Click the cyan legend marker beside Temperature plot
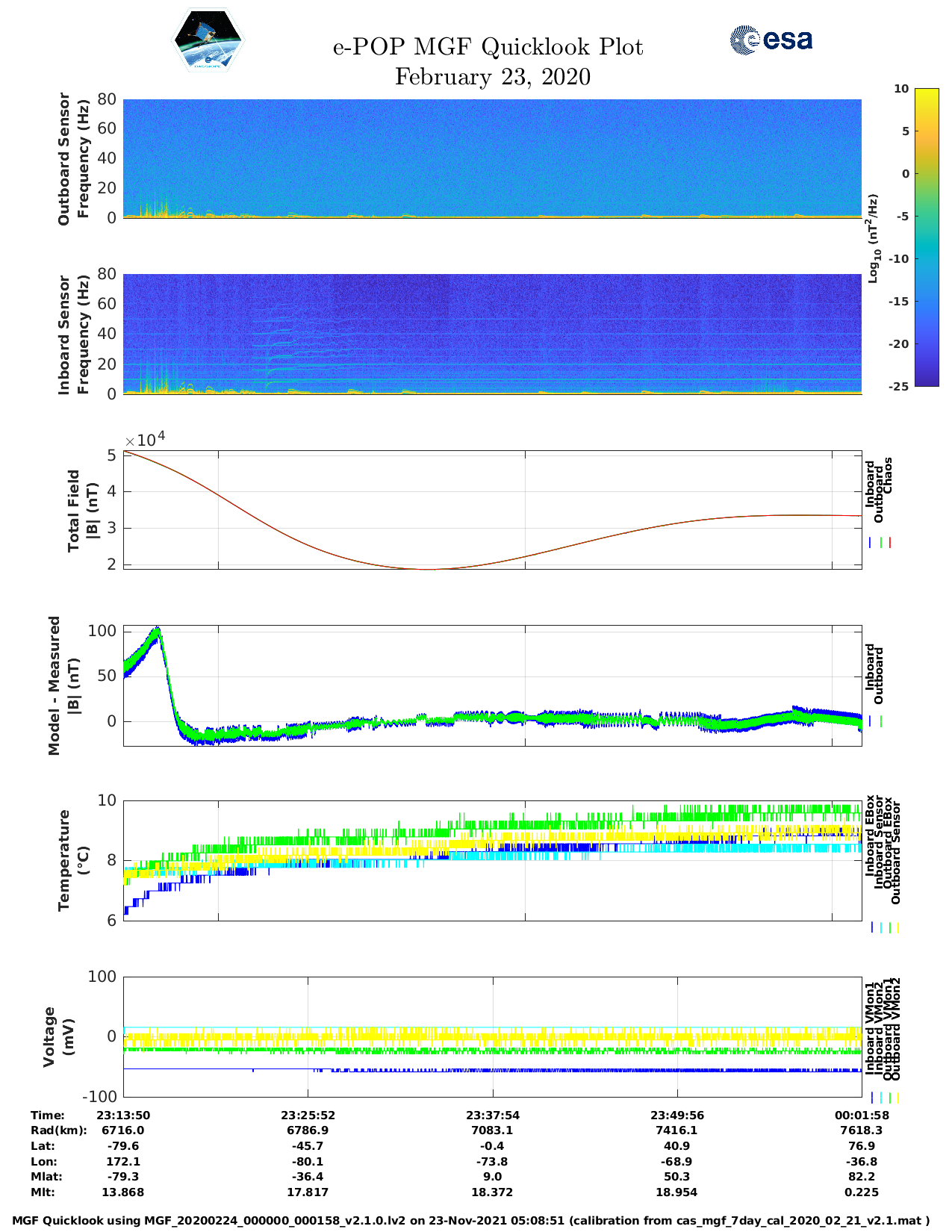 pyautogui.click(x=881, y=927)
